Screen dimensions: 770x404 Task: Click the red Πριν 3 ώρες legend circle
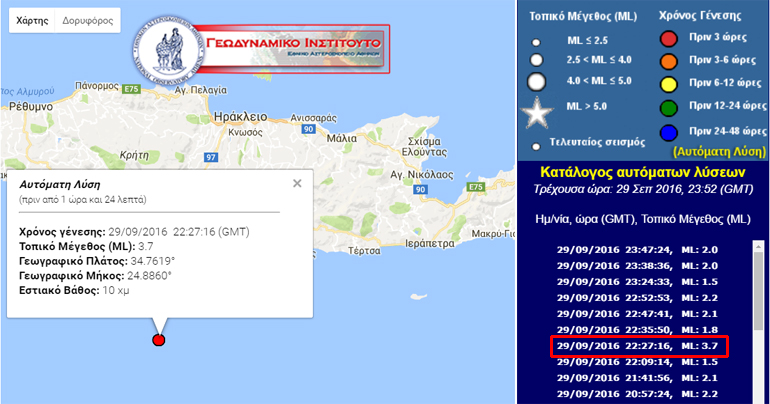click(668, 38)
